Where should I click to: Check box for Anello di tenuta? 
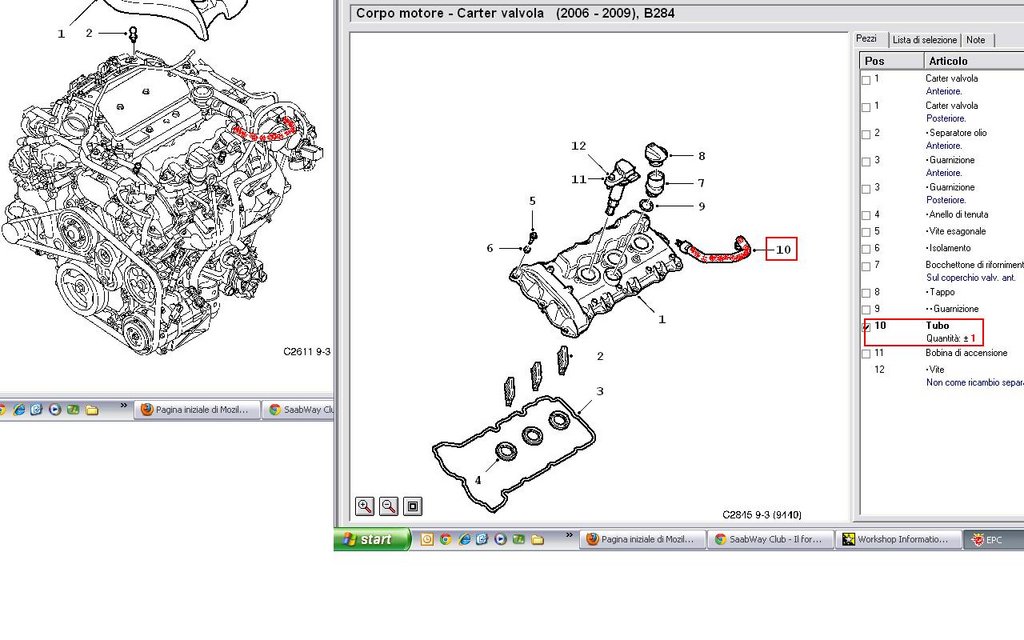click(x=866, y=216)
